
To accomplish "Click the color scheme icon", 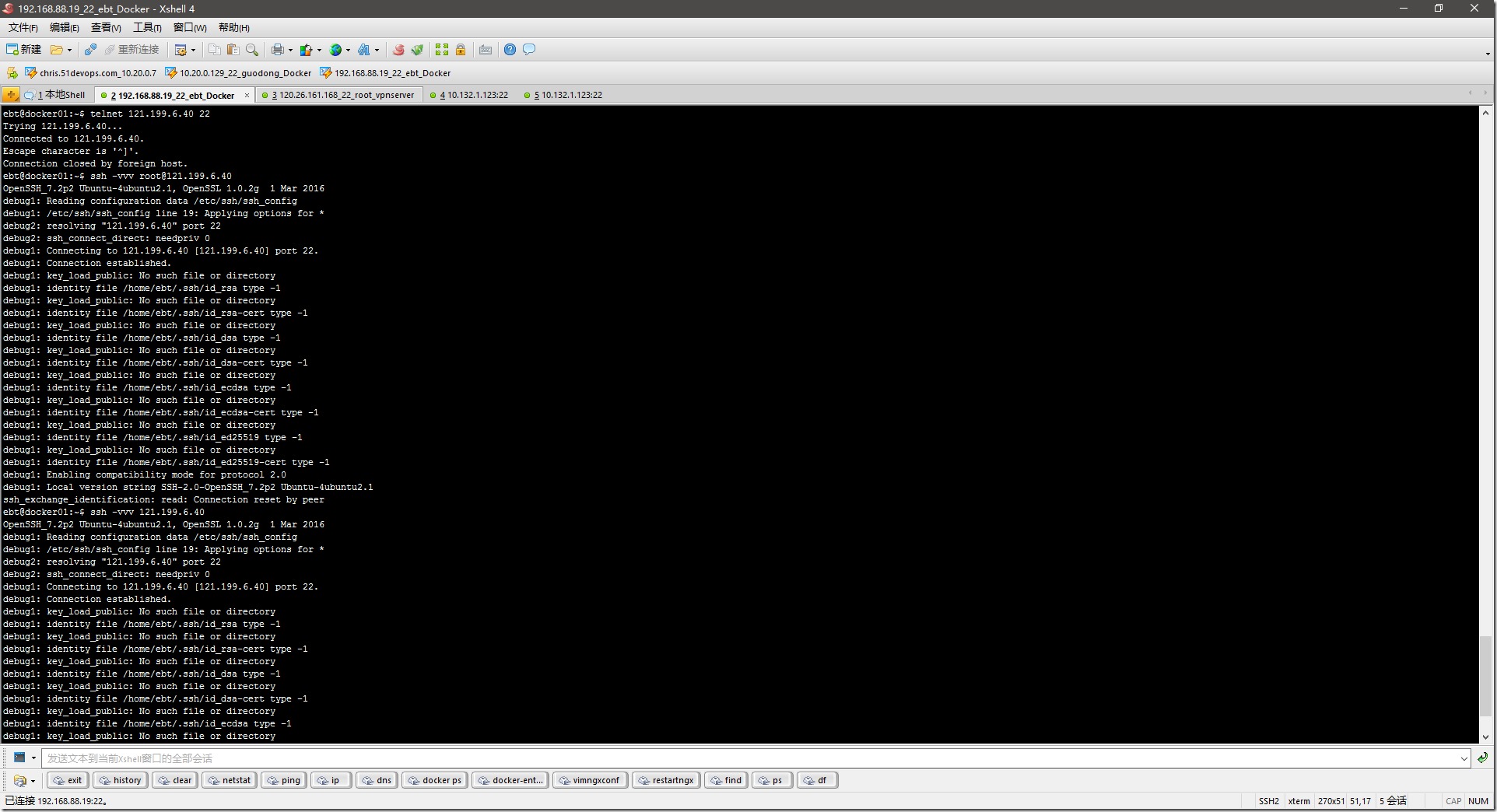I will coord(307,50).
